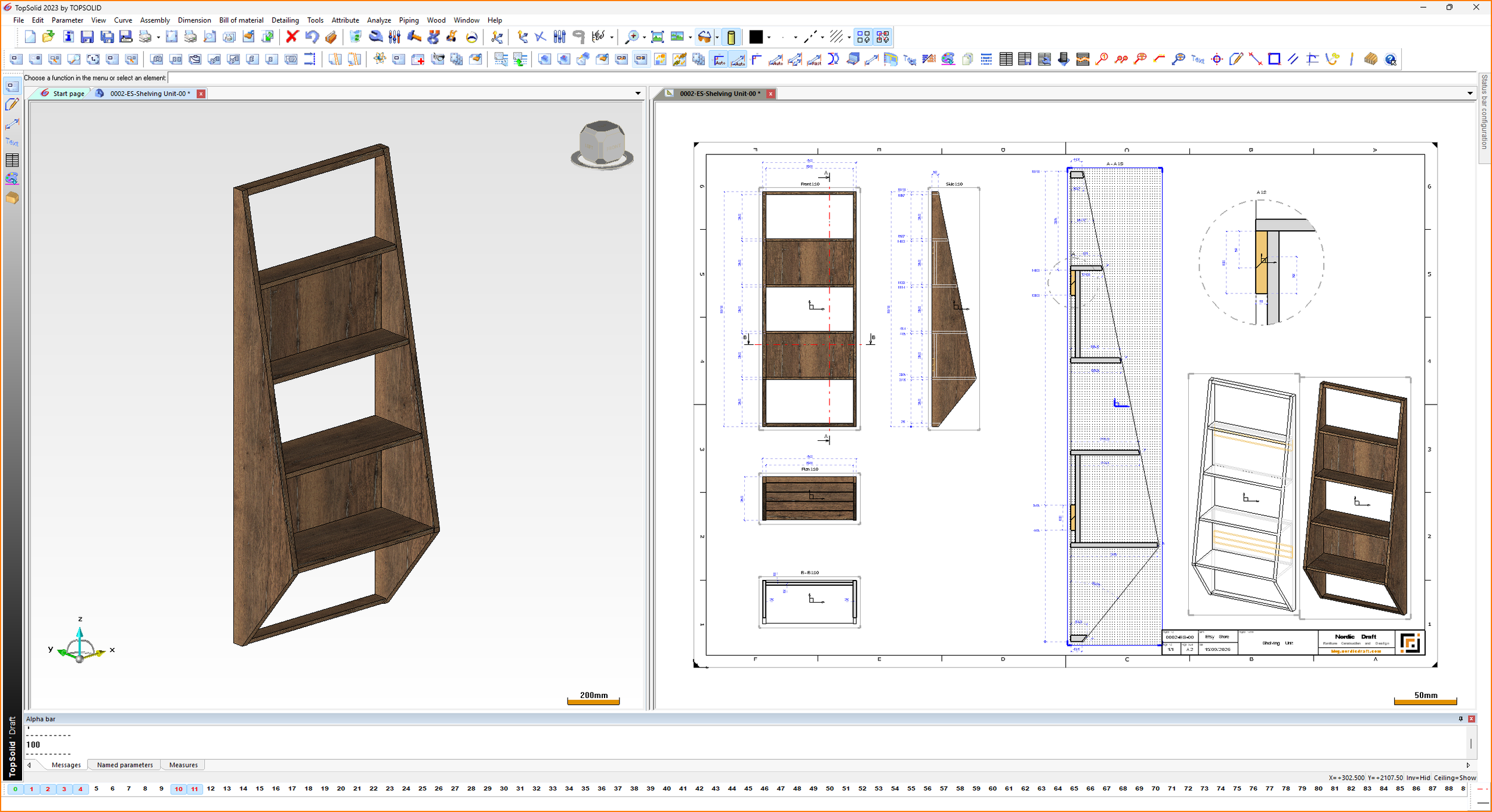Viewport: 1492px width, 812px height.
Task: Undo the last action with the curved arrow
Action: click(x=312, y=37)
